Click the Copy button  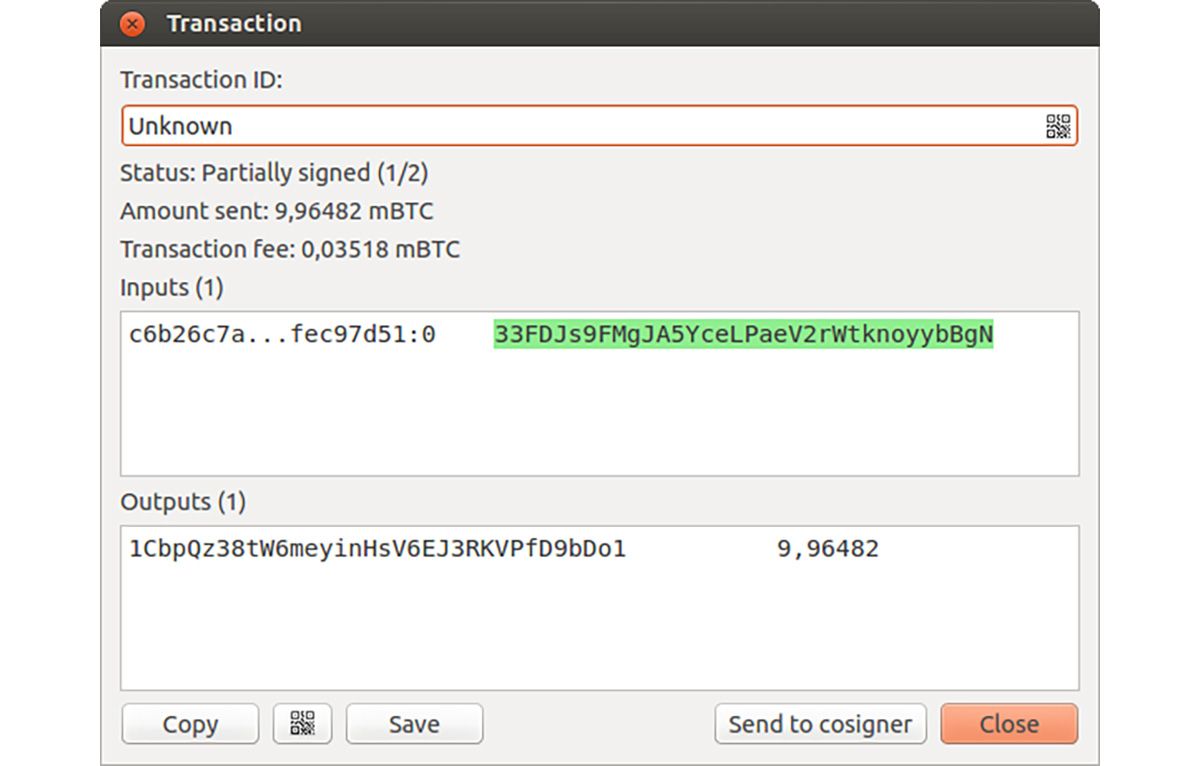click(x=190, y=723)
